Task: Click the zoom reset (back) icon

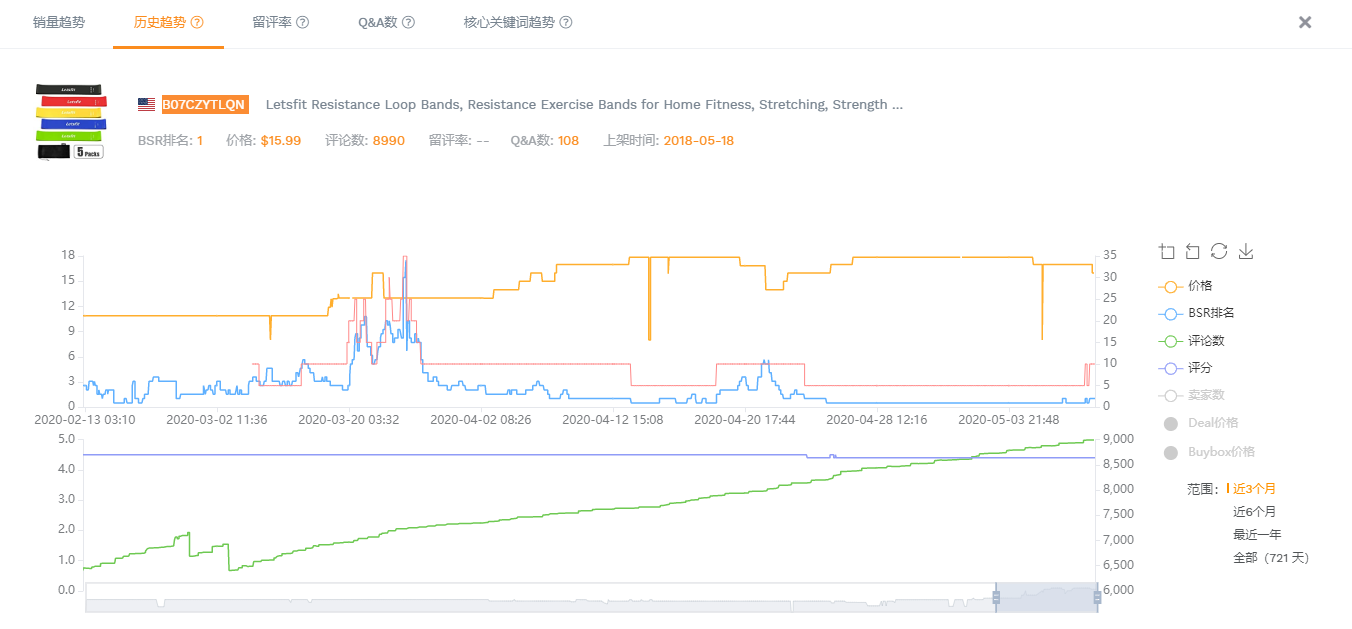Action: click(x=1193, y=252)
